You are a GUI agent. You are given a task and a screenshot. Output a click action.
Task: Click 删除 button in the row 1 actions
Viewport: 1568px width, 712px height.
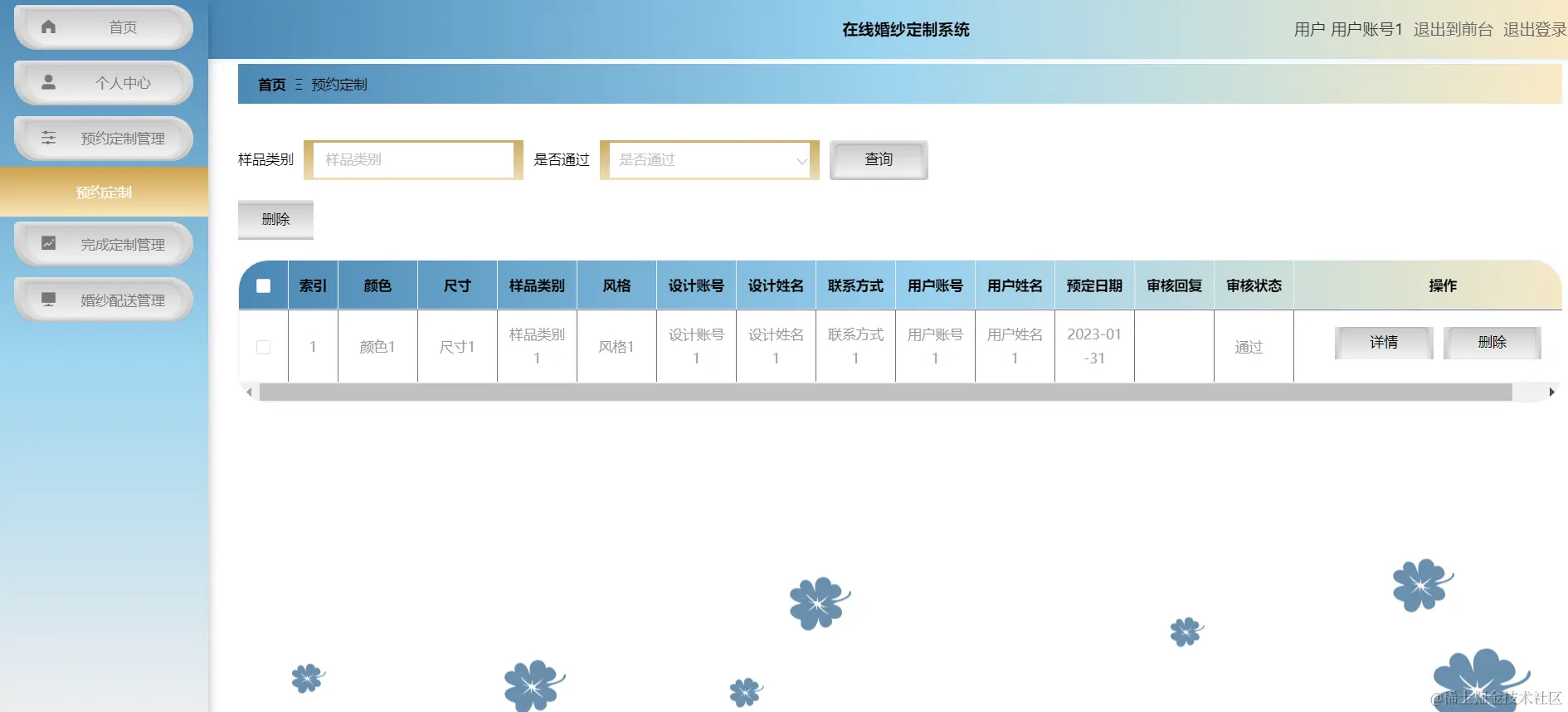pyautogui.click(x=1492, y=342)
